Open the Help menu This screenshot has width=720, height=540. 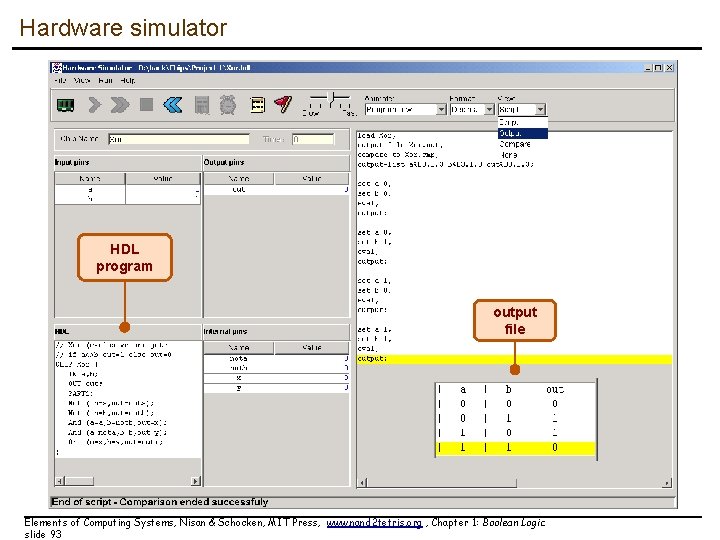(128, 80)
